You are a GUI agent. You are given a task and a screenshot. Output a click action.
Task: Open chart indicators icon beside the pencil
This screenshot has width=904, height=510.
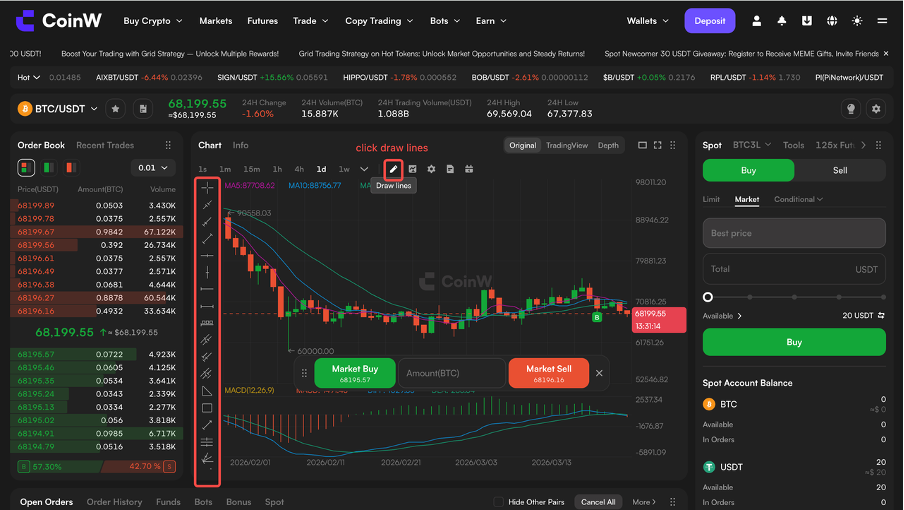[412, 169]
